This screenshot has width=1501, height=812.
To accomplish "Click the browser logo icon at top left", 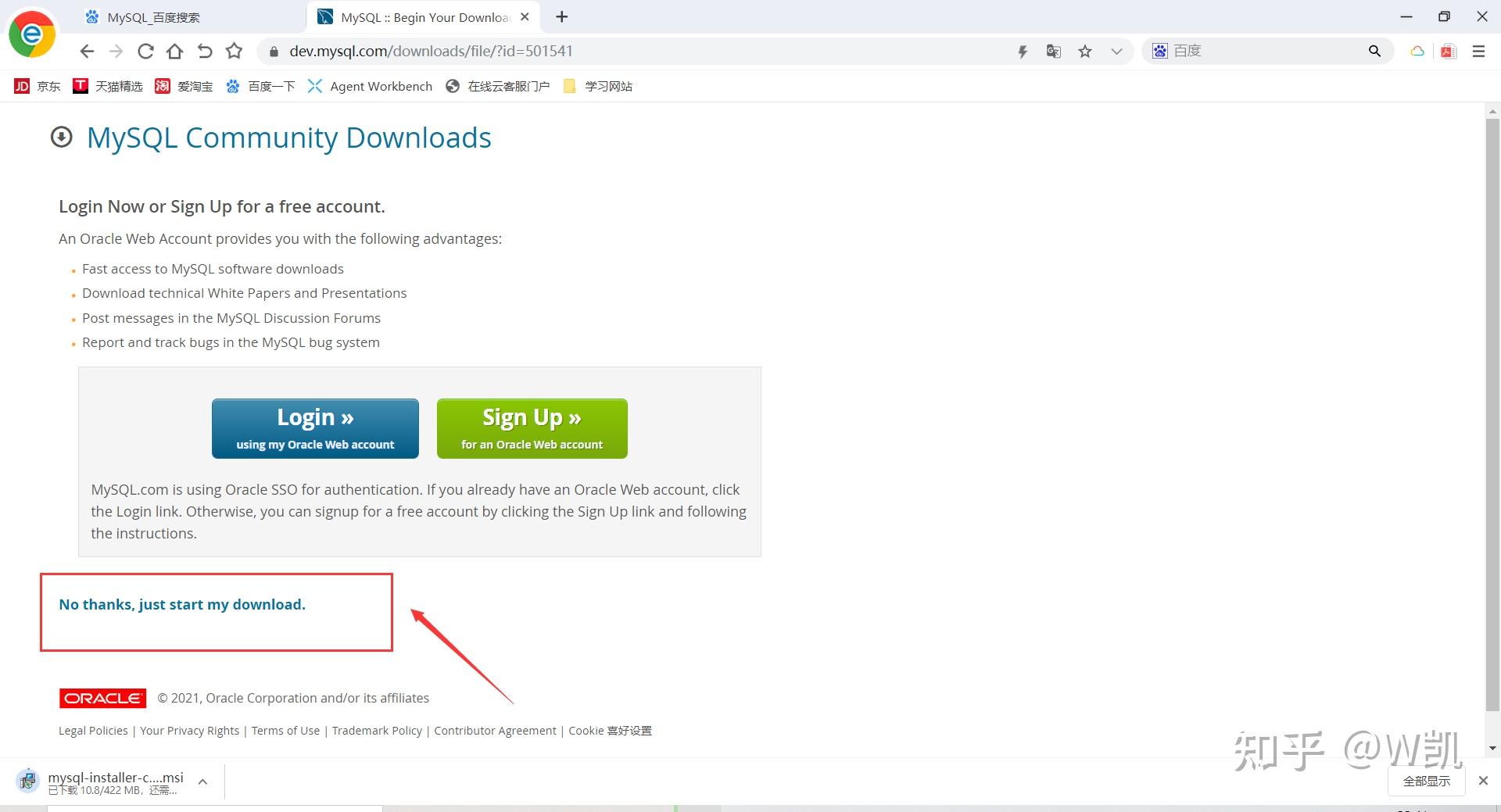I will click(x=32, y=34).
